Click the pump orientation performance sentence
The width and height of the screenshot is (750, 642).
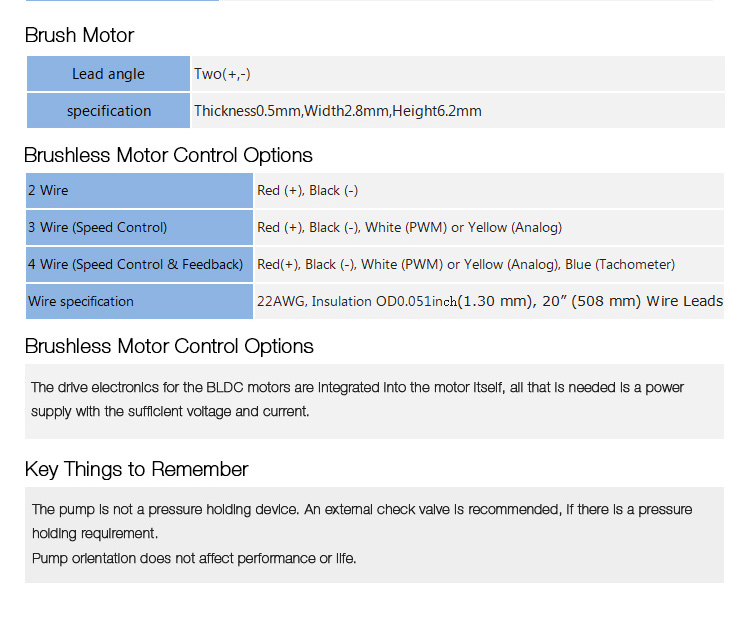[x=194, y=558]
